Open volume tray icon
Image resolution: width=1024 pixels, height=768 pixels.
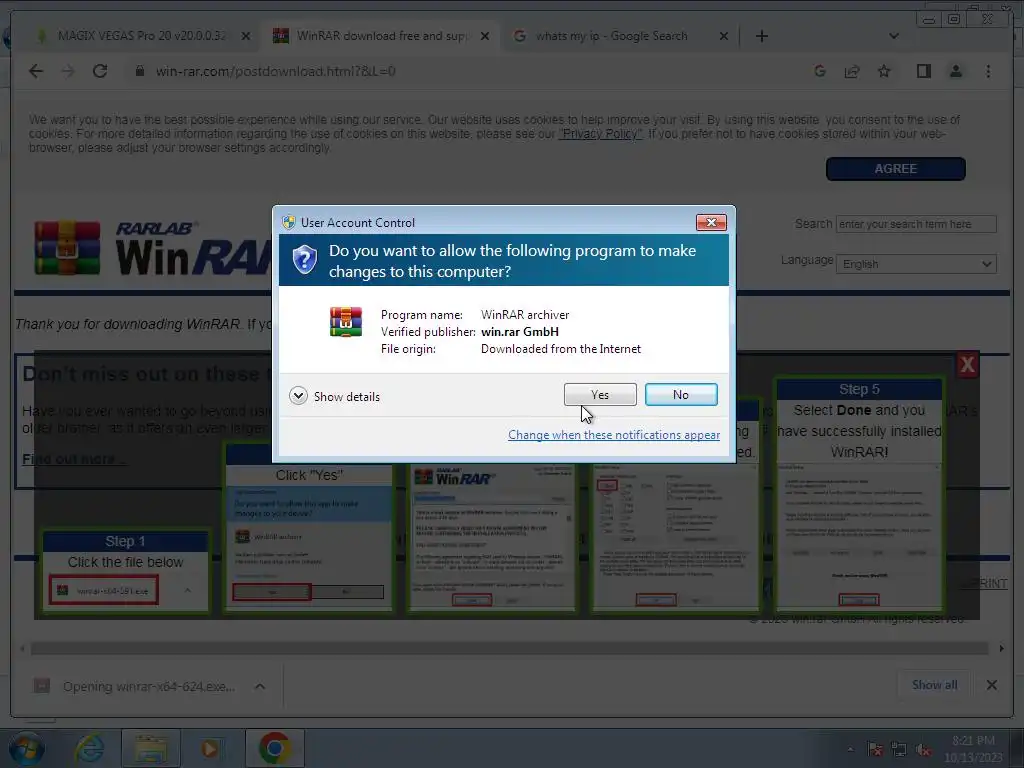[x=923, y=750]
